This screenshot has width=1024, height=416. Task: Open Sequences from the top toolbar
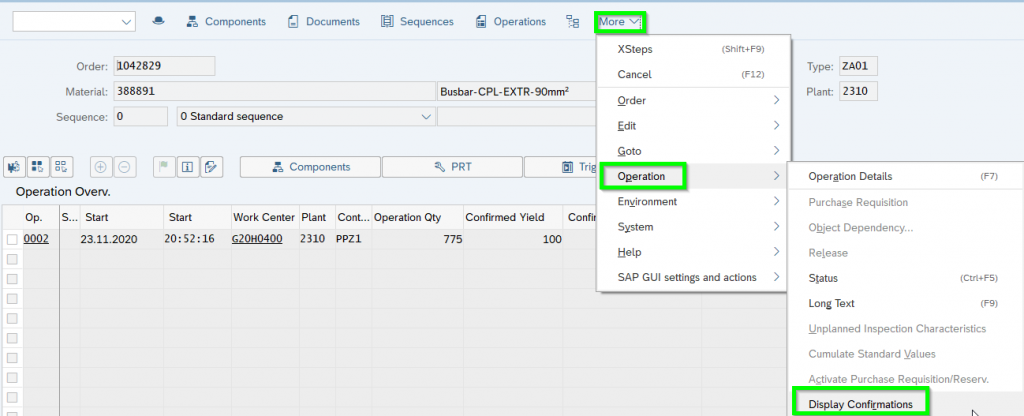417,21
